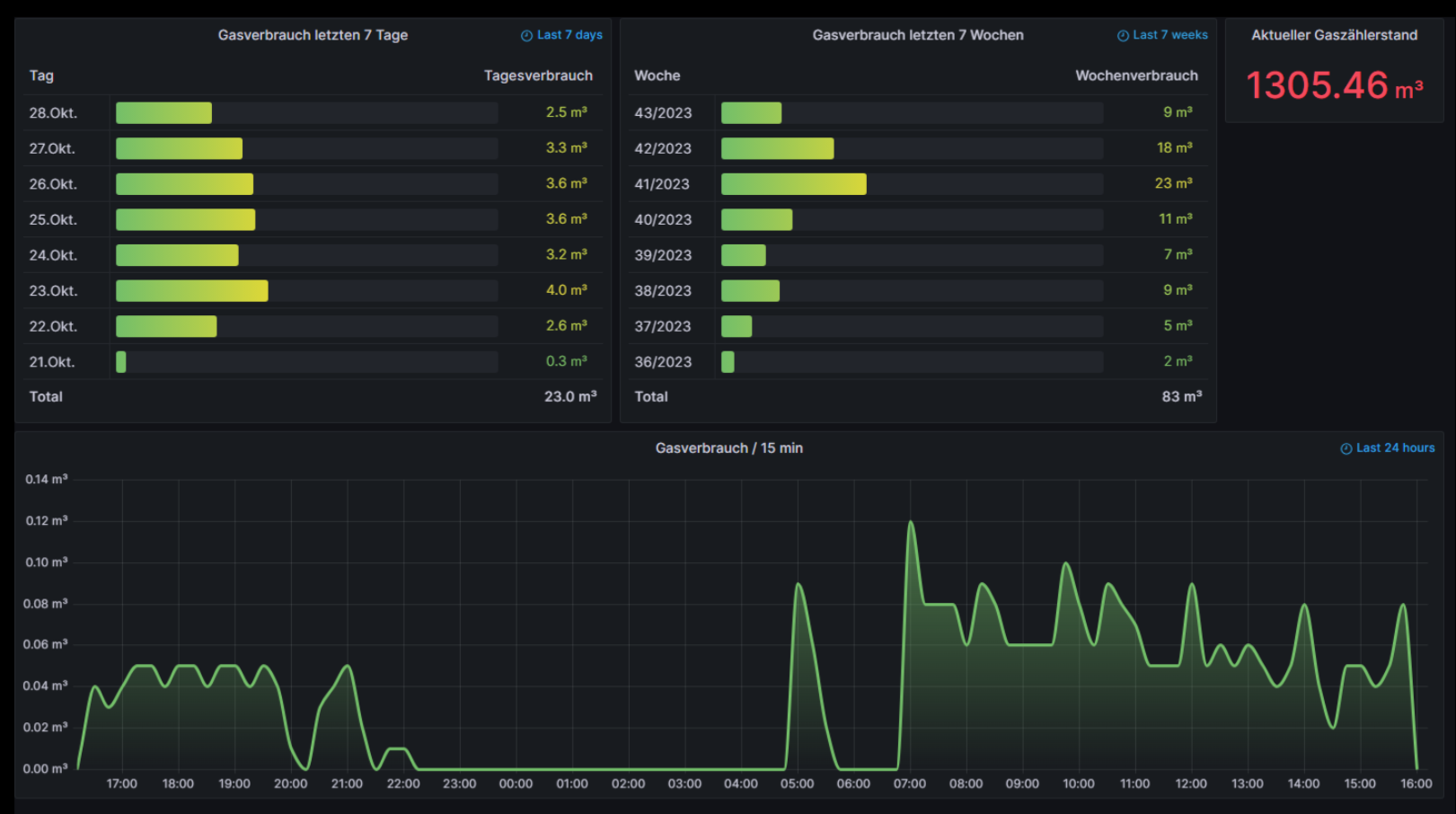Select the 26.Okt. row label

point(53,184)
